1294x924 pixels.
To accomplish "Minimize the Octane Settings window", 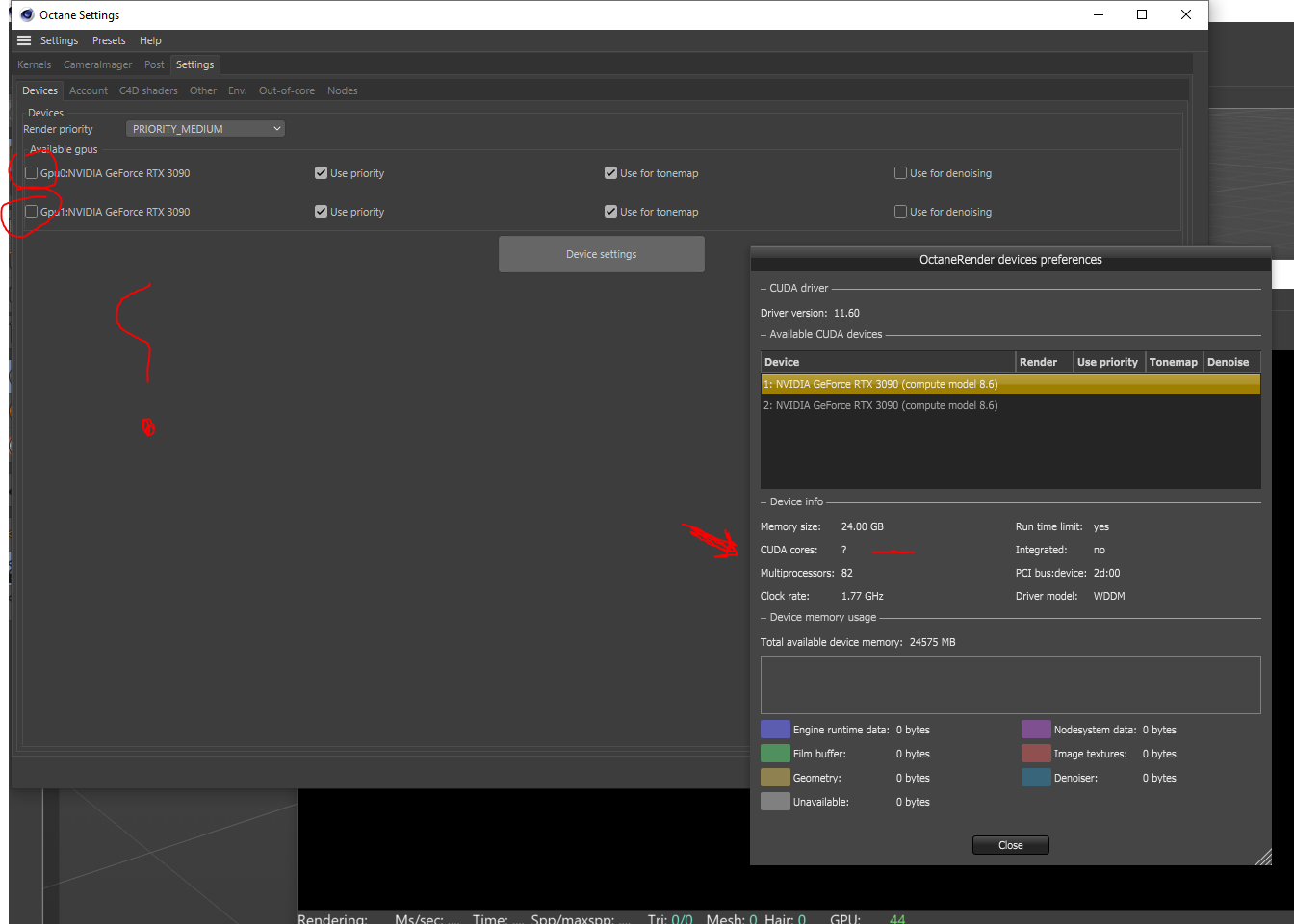I will [x=1099, y=14].
